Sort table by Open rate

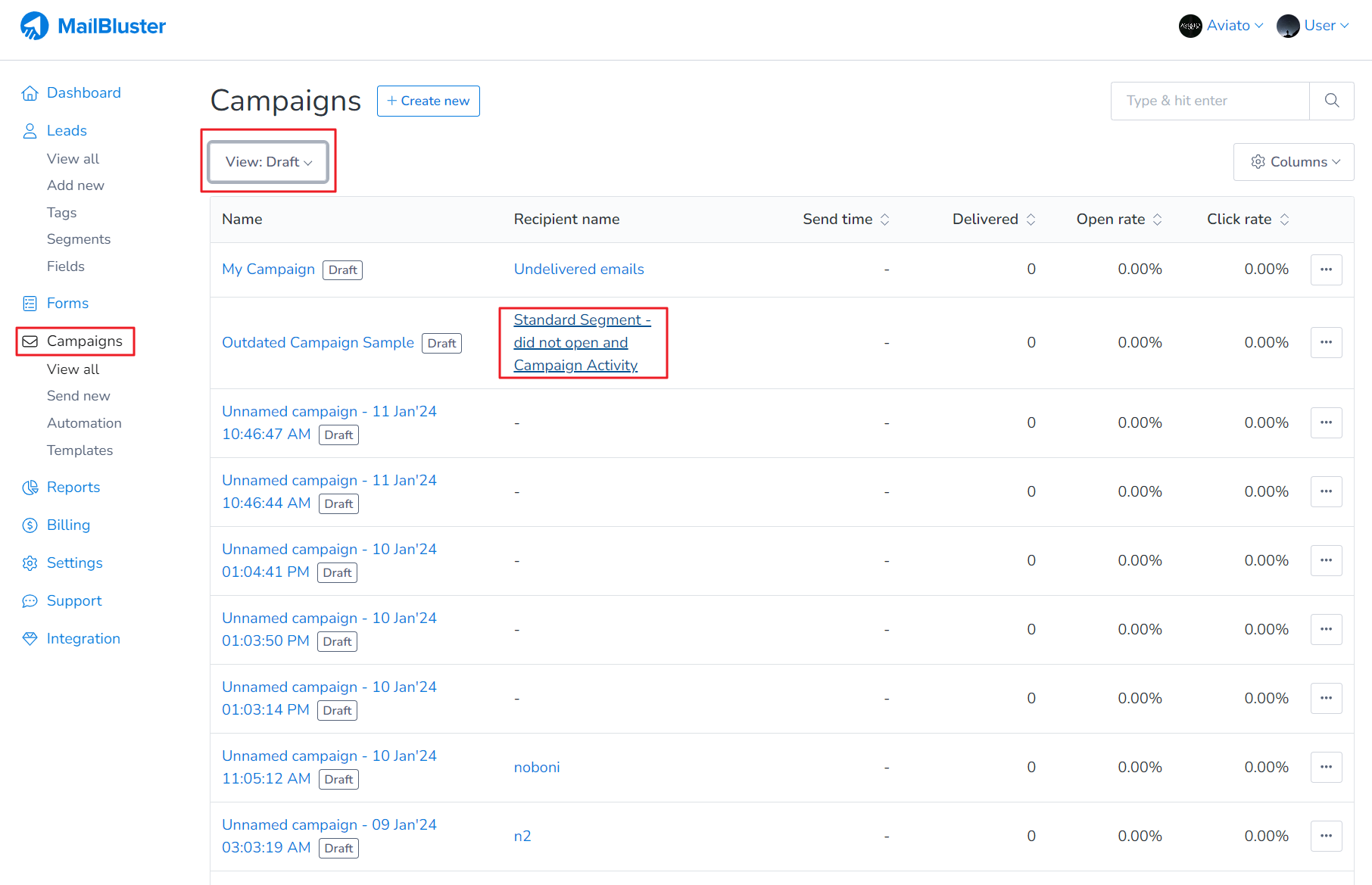[x=1157, y=220]
